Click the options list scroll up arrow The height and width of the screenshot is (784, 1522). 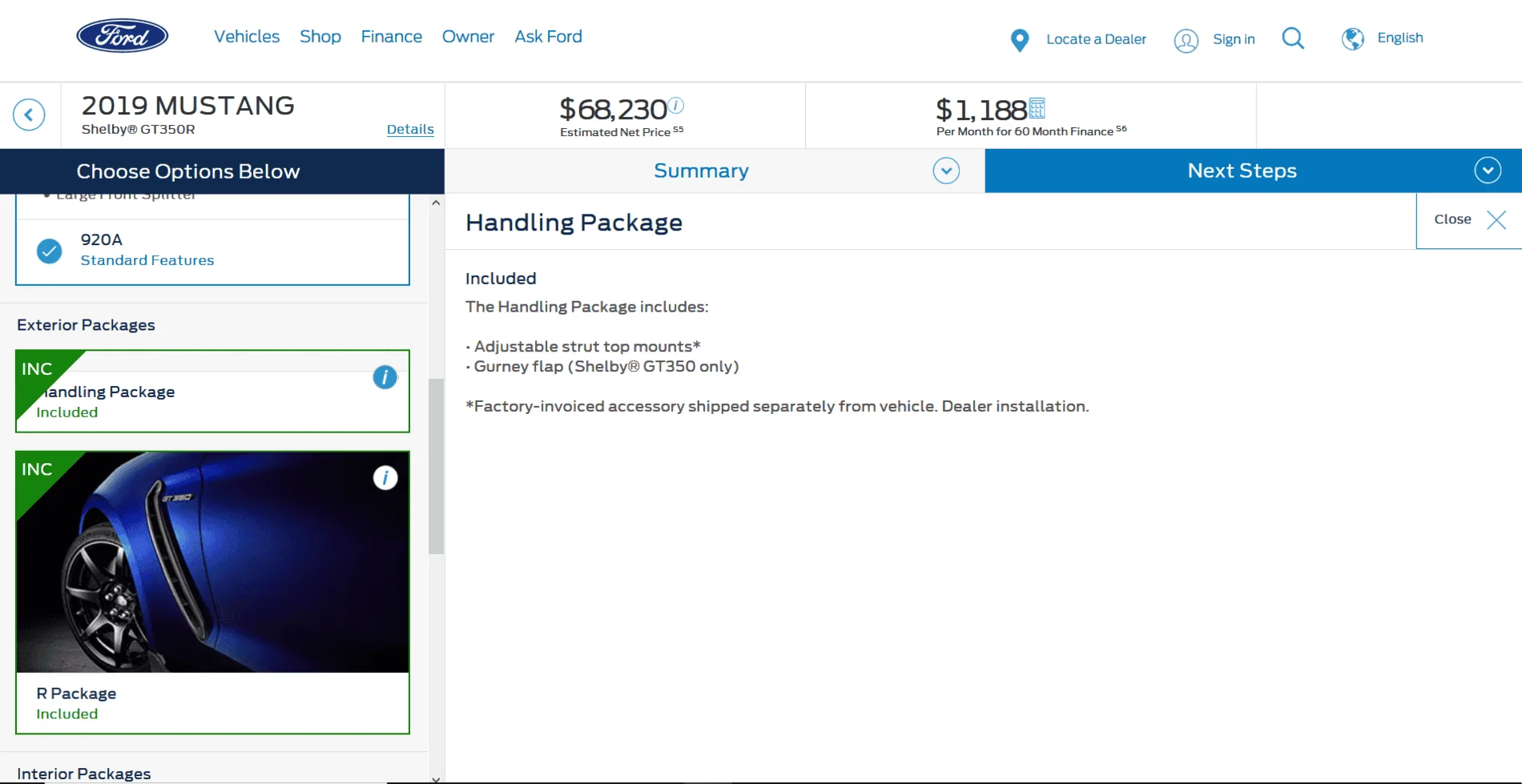click(436, 203)
